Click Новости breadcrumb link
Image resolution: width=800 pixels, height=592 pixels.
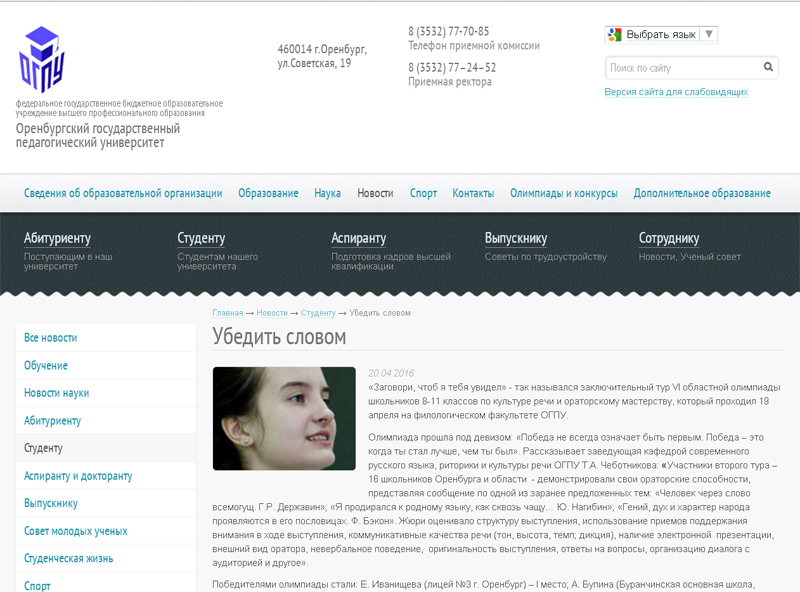point(272,313)
